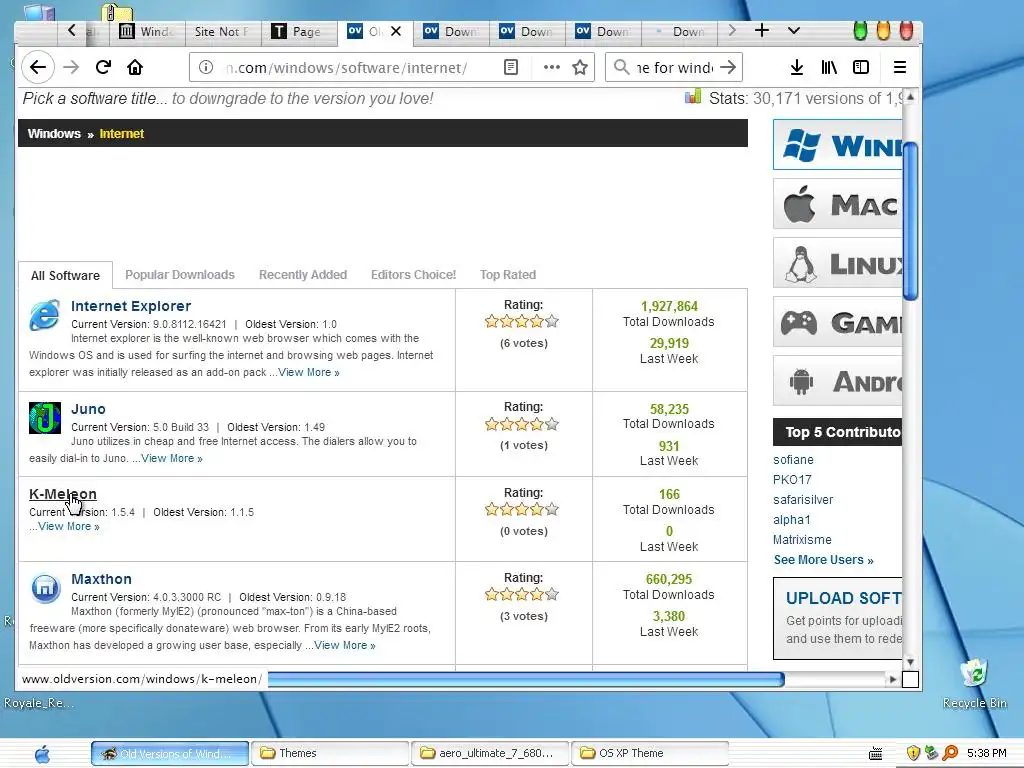Show site information icon in address bar
The image size is (1024, 768).
click(x=206, y=67)
